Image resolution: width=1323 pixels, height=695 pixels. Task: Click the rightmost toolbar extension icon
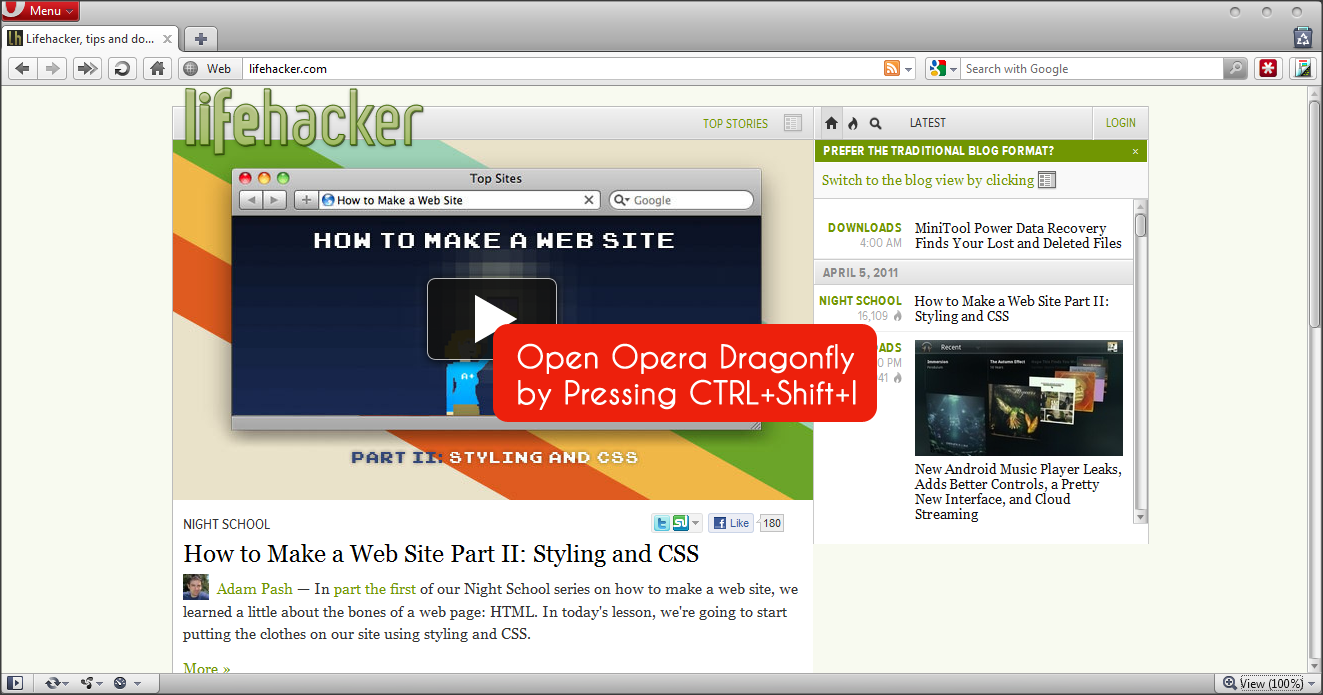(x=1302, y=69)
